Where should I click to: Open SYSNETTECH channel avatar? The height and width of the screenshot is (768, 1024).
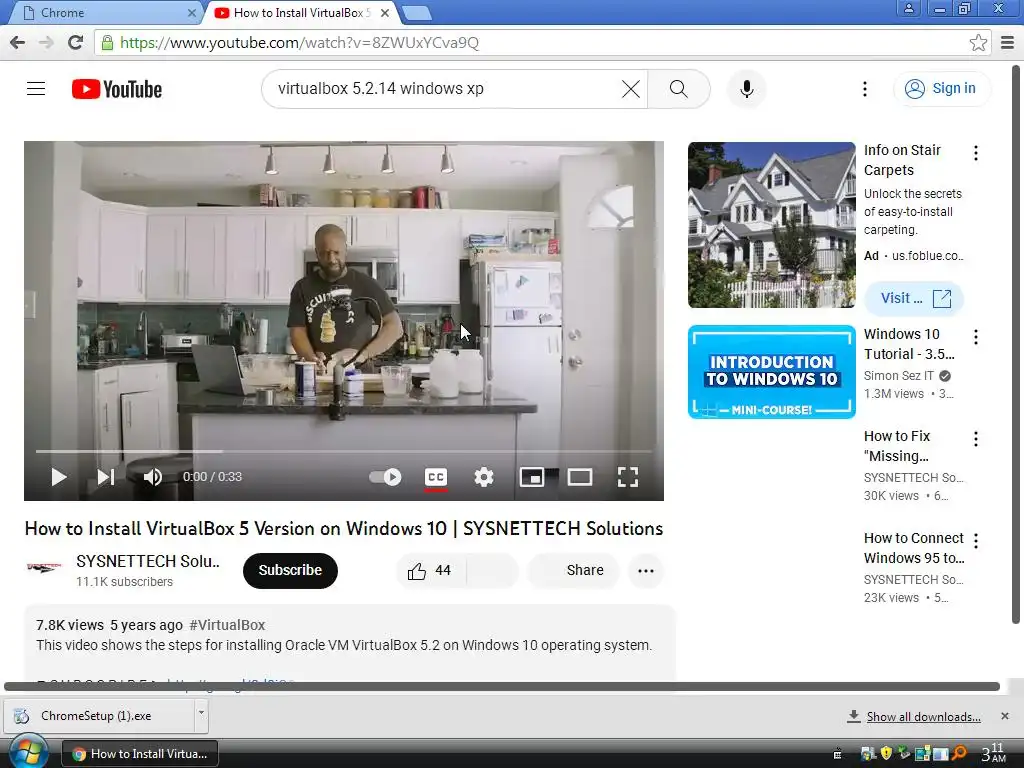pos(44,568)
